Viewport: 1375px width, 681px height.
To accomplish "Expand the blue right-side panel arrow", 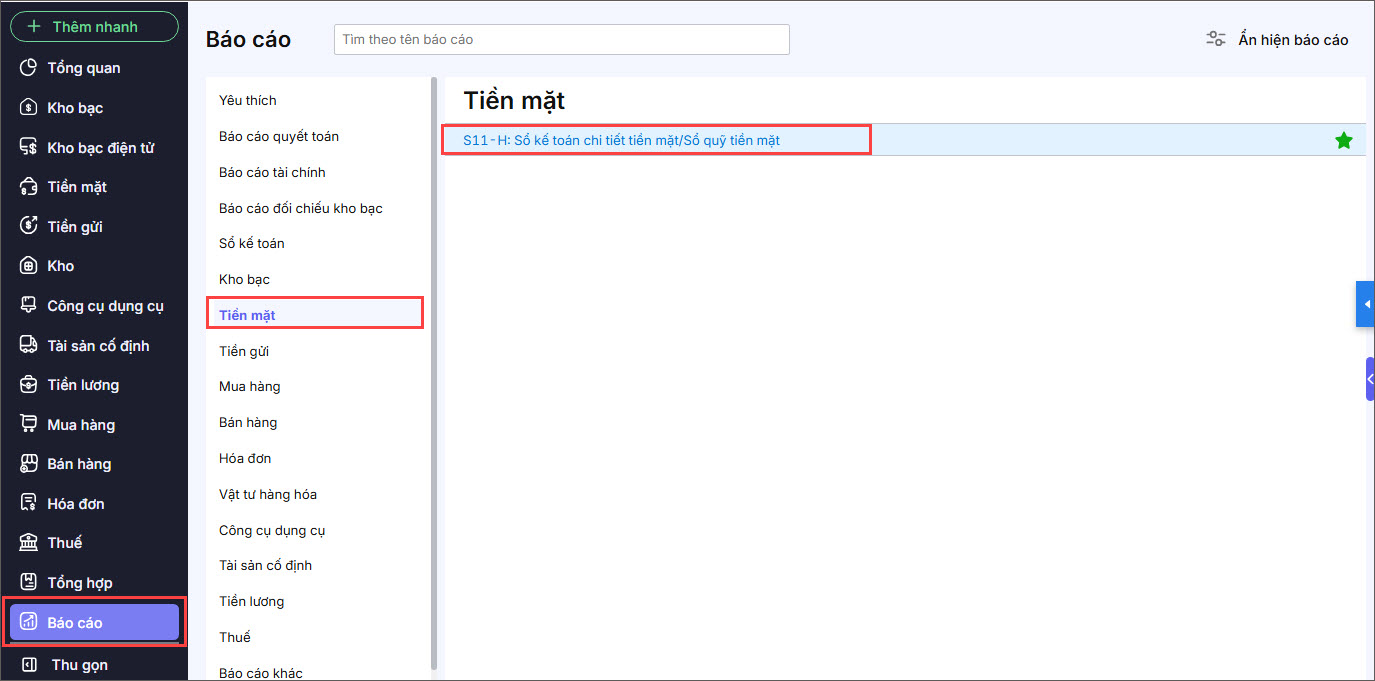I will [x=1365, y=304].
